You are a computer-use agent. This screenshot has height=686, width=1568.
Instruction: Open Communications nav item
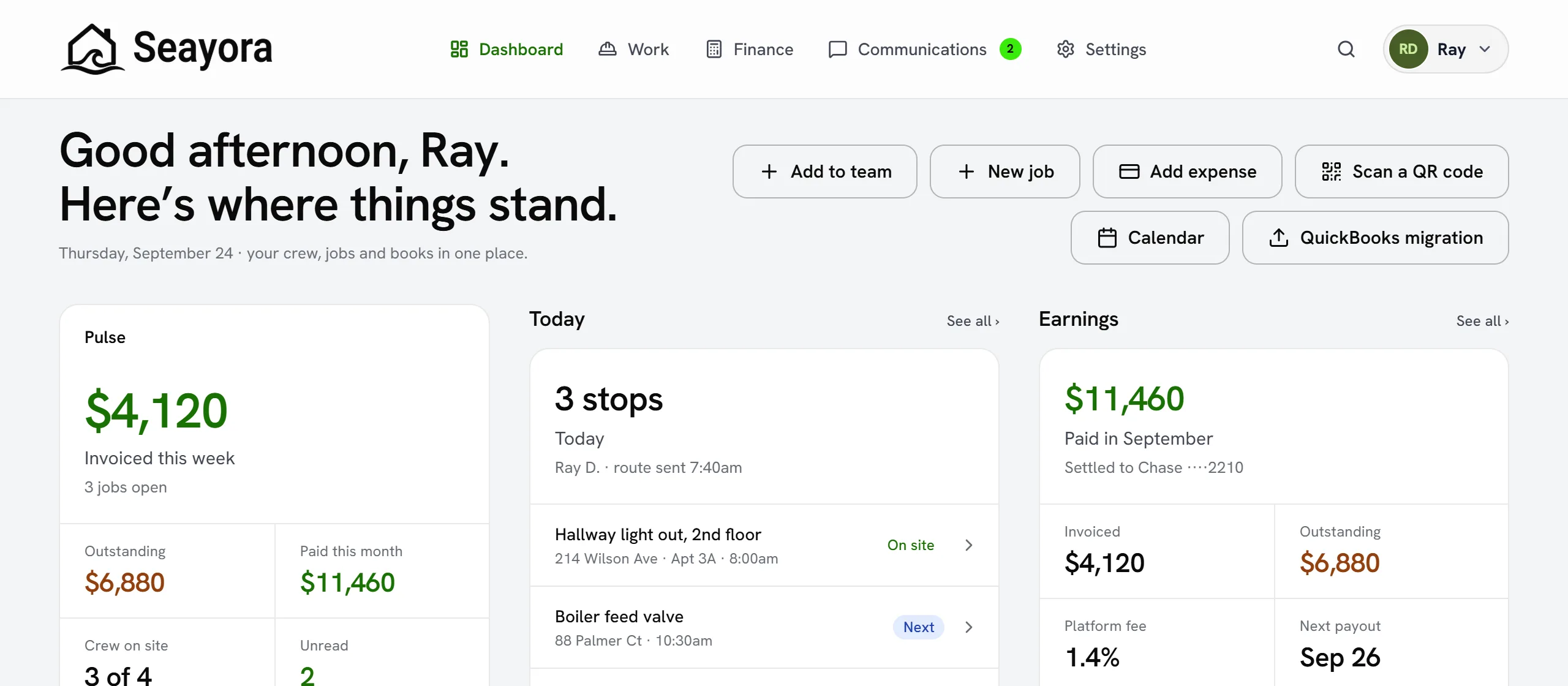[x=924, y=49]
